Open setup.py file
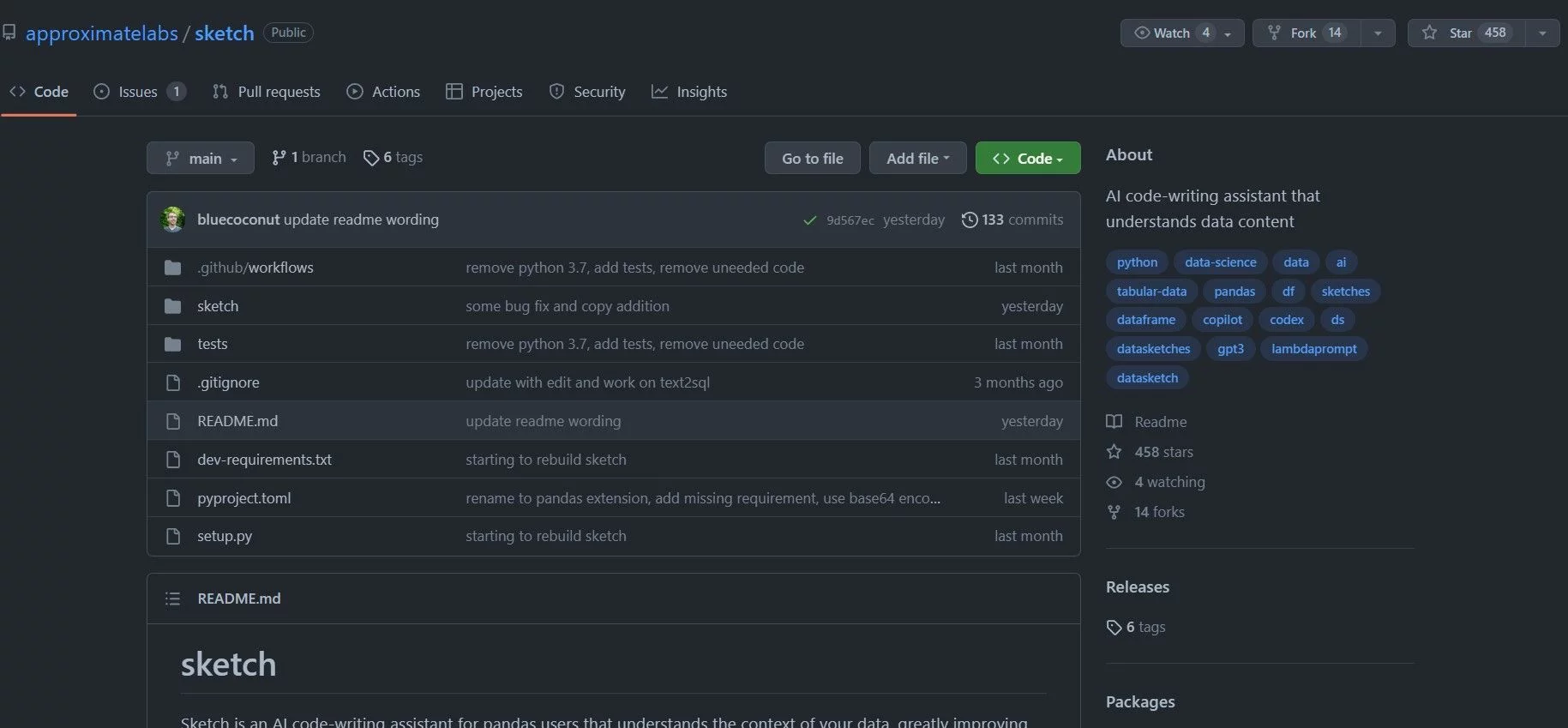Screen dimensions: 1568x728 pyautogui.click(x=225, y=536)
